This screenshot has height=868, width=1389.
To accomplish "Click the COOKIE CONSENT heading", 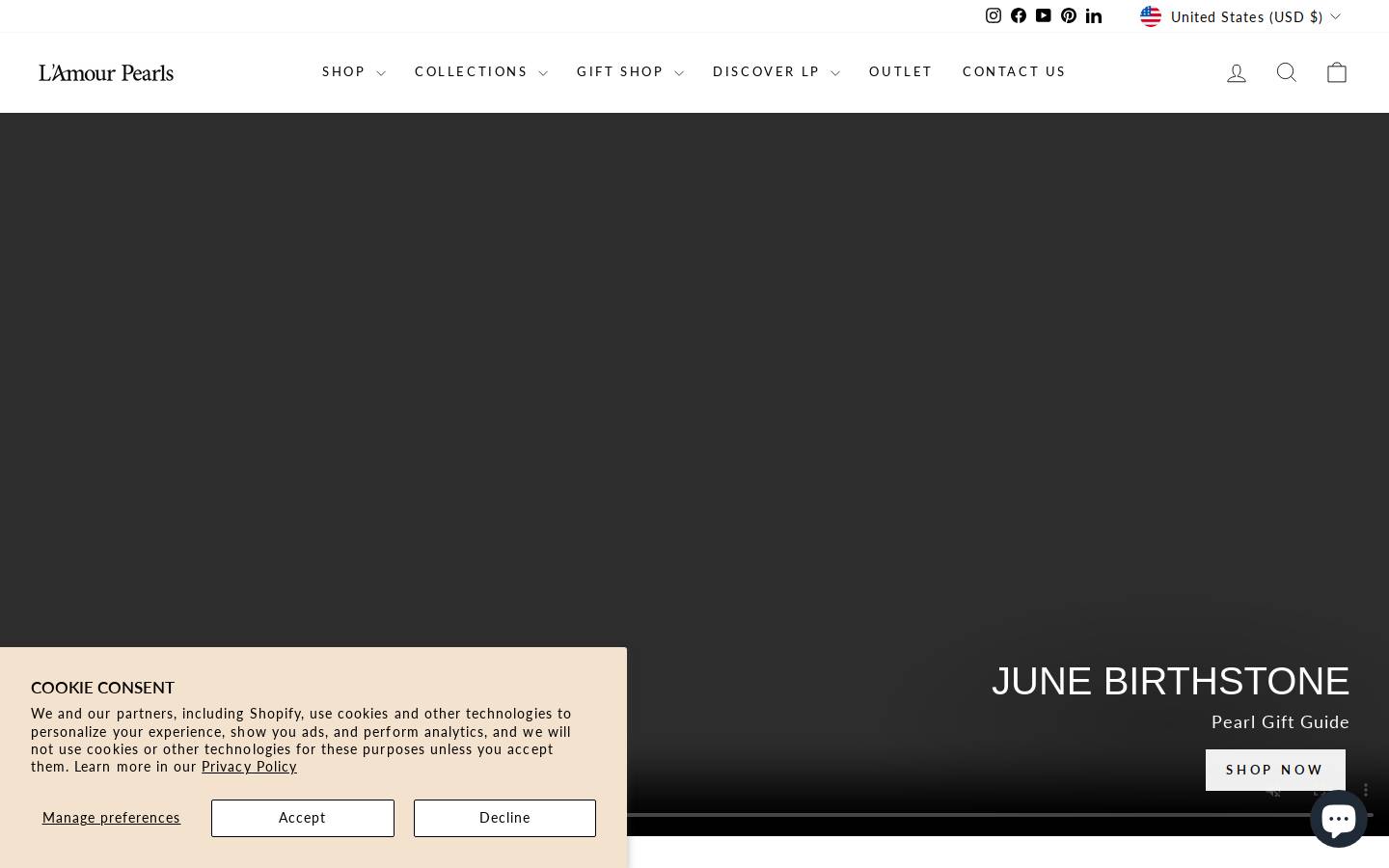I will pyautogui.click(x=102, y=688).
